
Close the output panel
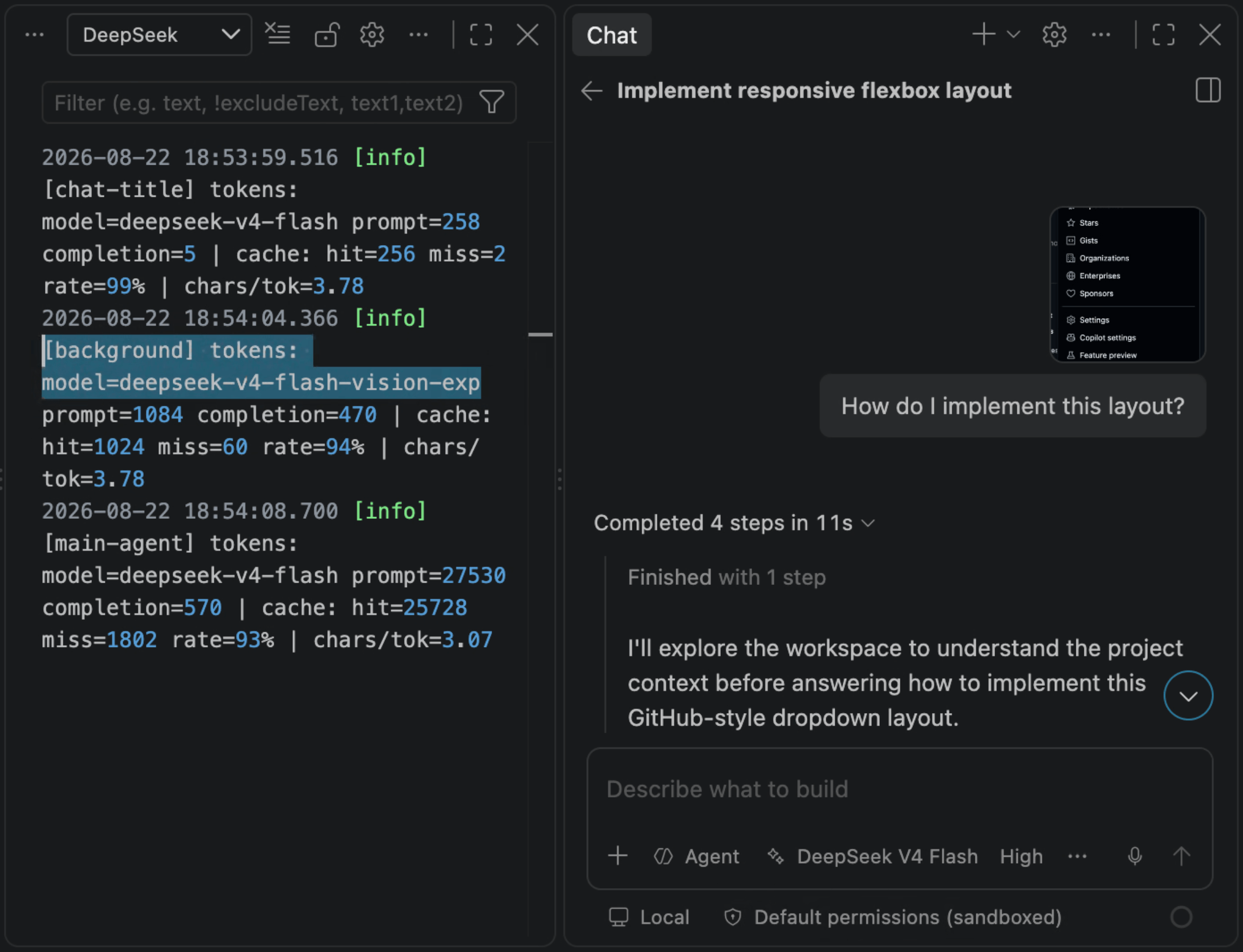point(527,35)
